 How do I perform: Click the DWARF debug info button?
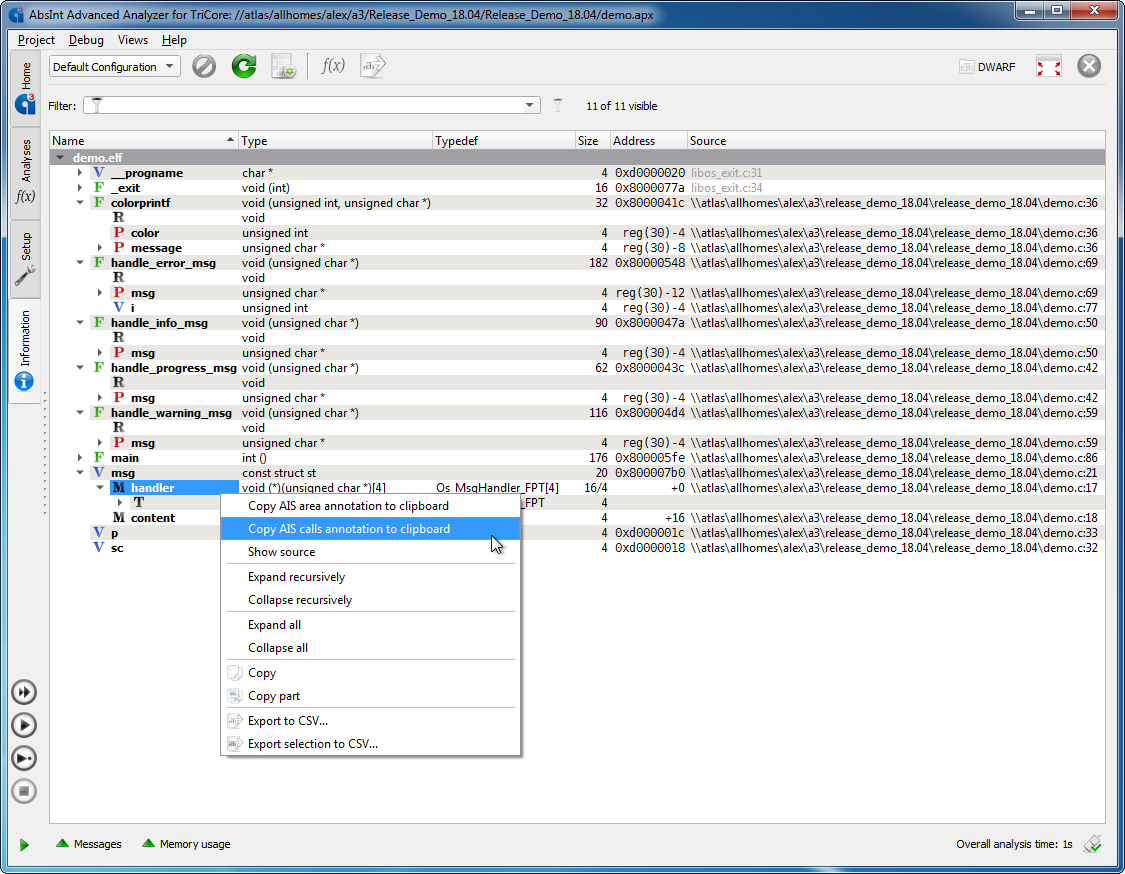point(988,67)
